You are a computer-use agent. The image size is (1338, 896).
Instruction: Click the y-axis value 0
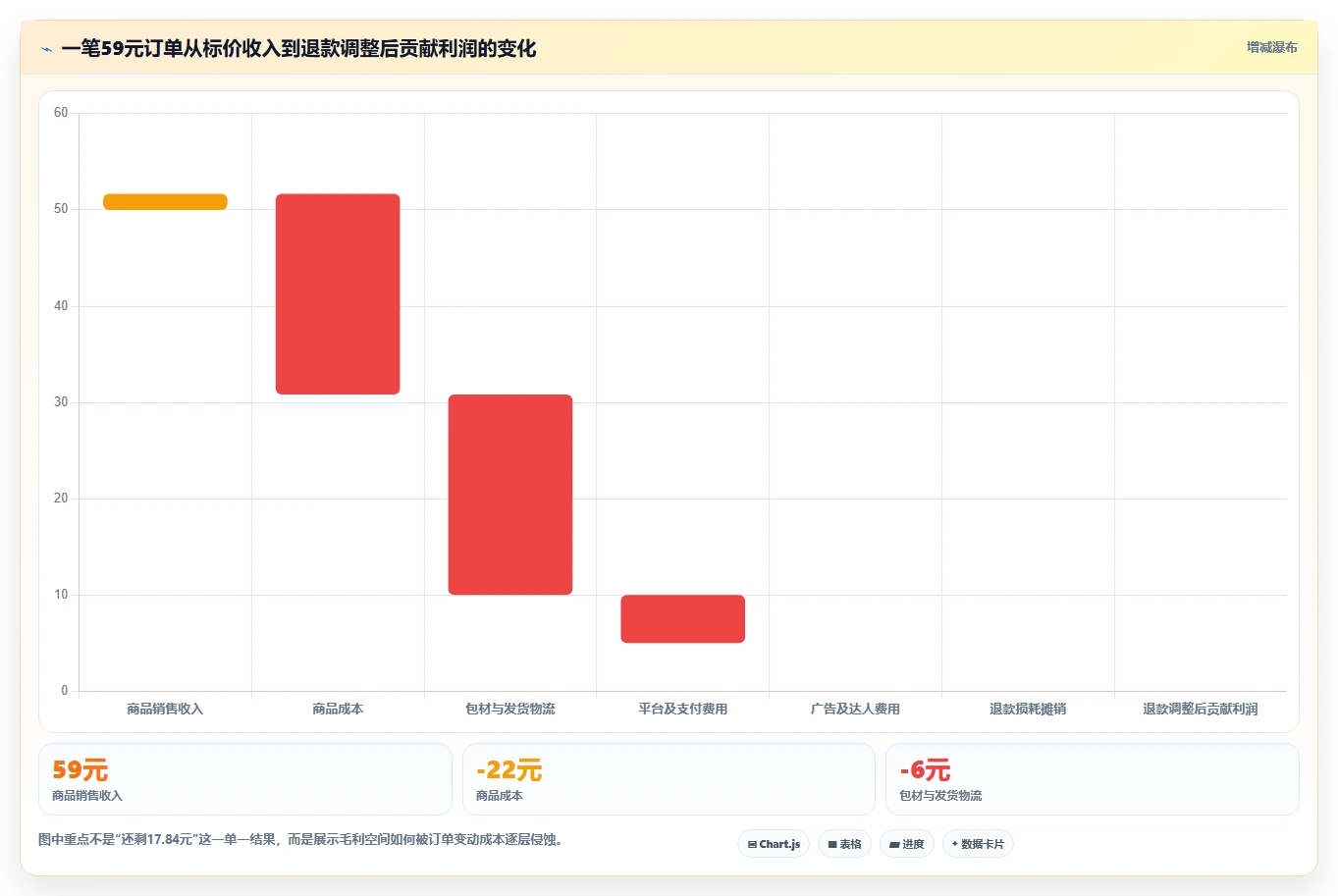pyautogui.click(x=65, y=691)
